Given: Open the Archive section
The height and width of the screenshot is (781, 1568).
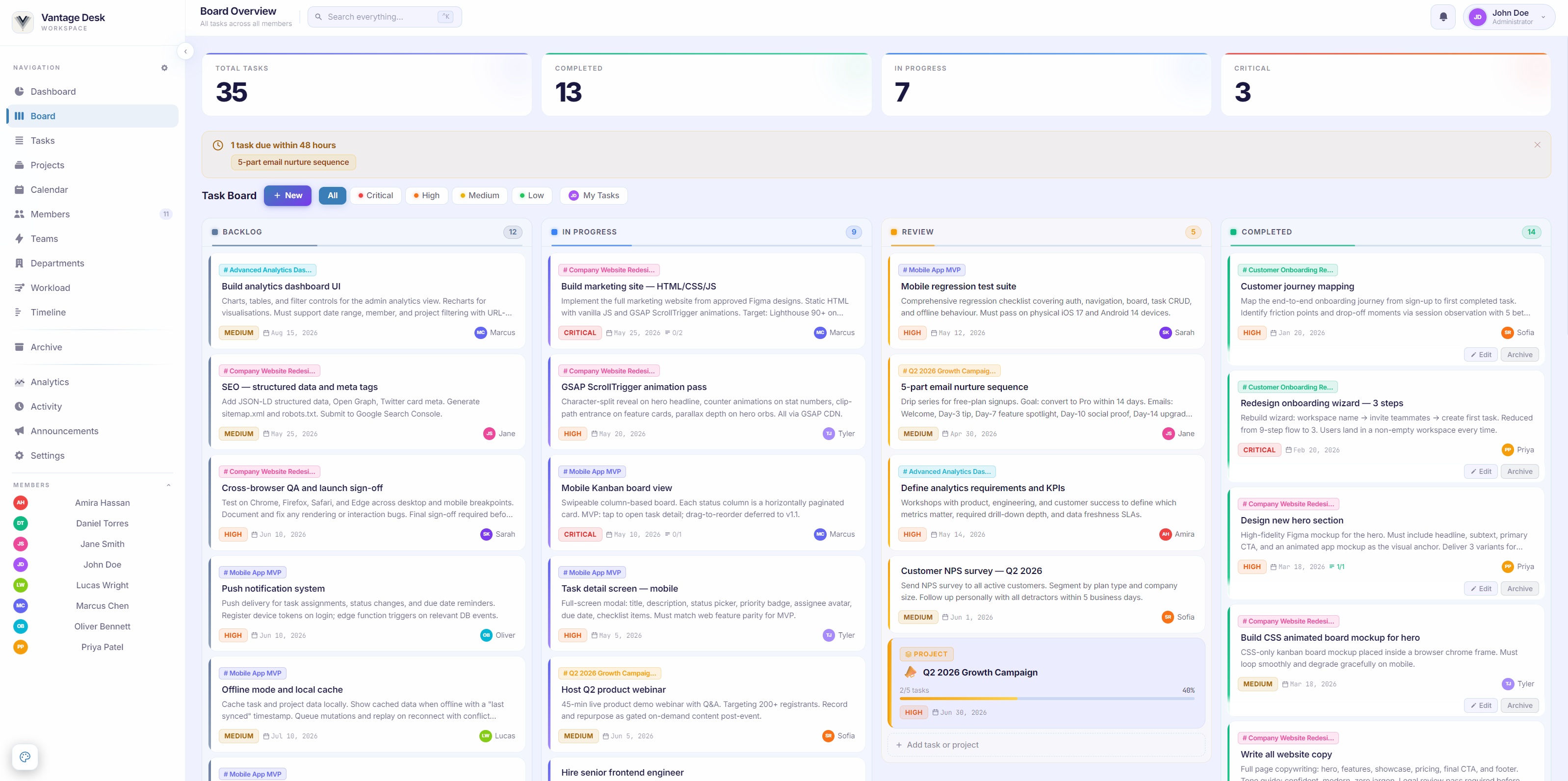Looking at the screenshot, I should 93,347.
